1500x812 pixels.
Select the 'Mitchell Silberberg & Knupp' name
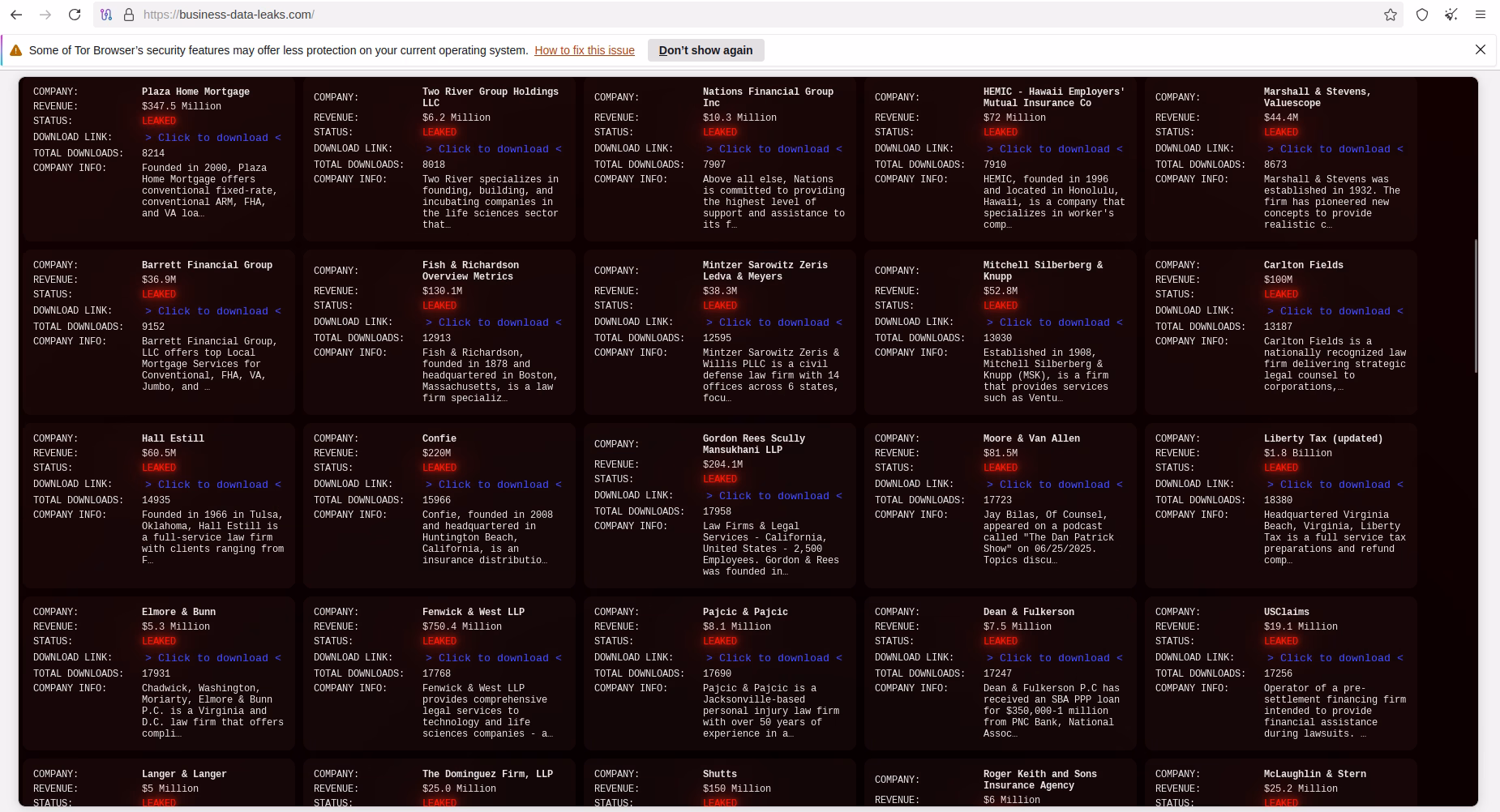pos(1043,271)
